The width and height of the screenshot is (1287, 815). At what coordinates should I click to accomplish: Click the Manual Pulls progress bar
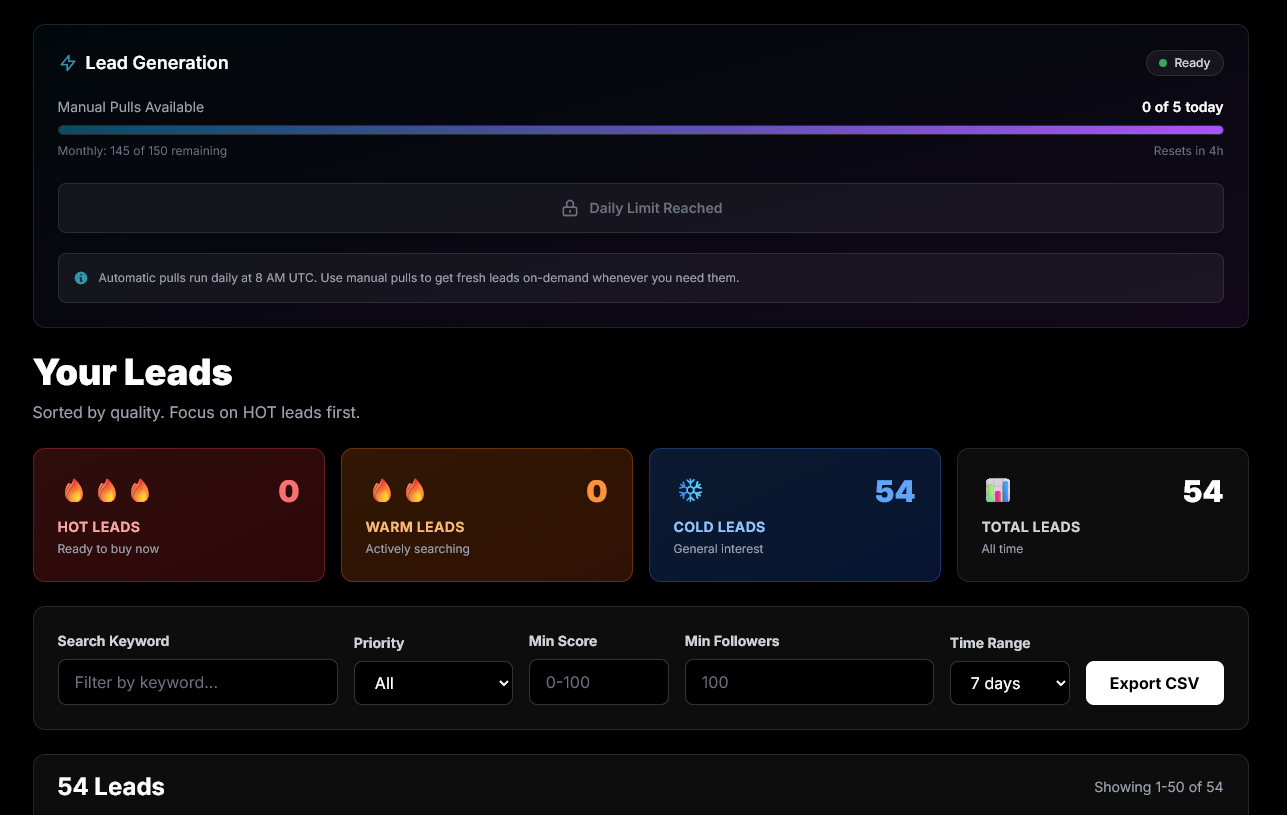[640, 129]
